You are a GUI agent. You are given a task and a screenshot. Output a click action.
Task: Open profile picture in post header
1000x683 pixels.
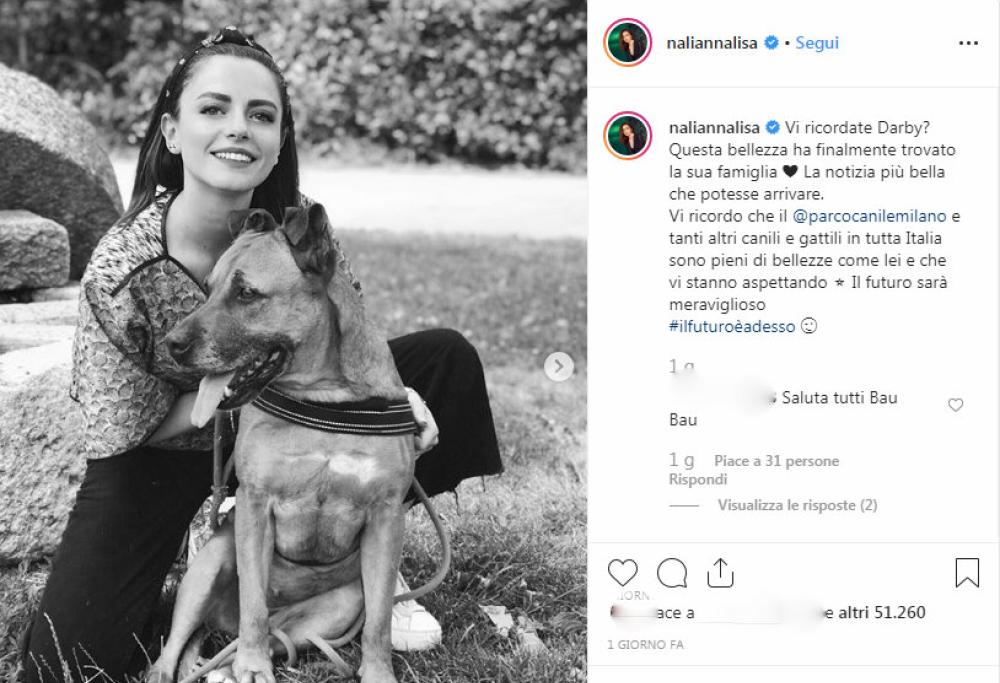pos(628,44)
